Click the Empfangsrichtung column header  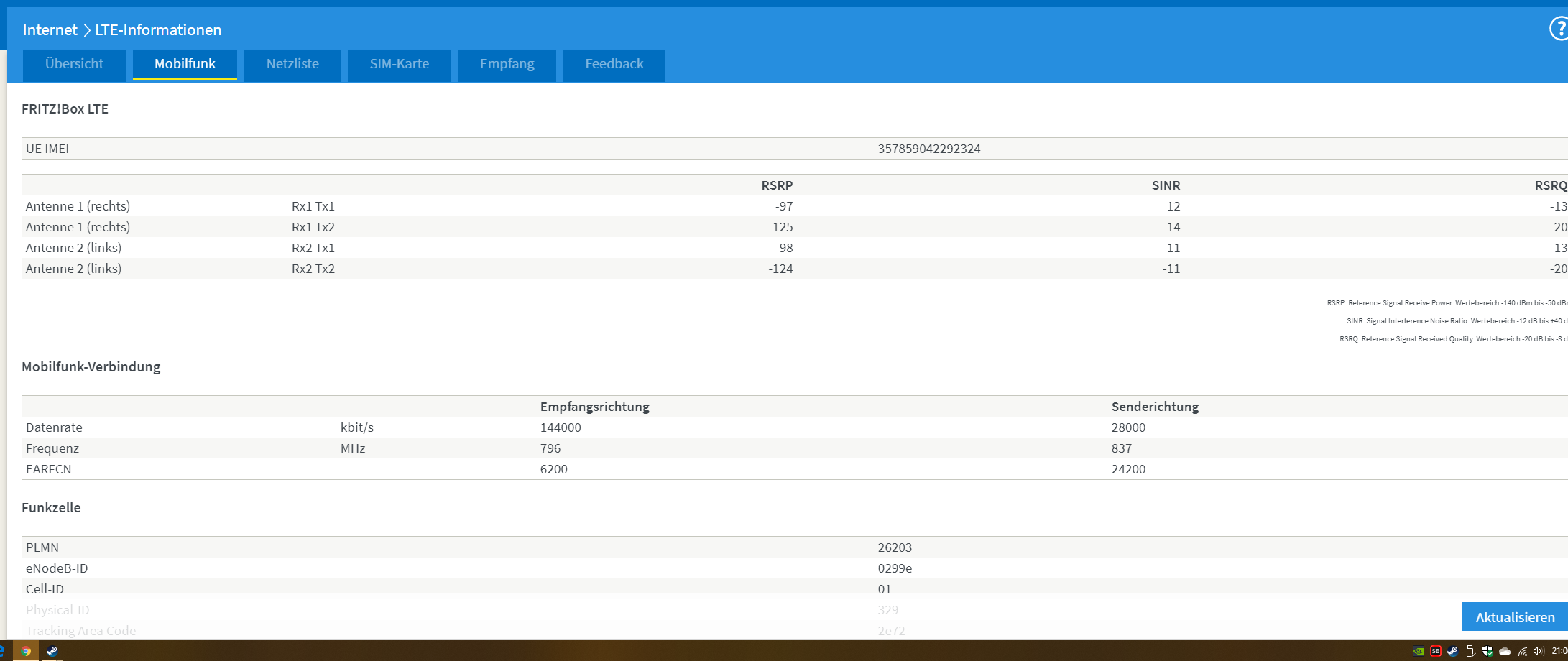click(x=595, y=407)
